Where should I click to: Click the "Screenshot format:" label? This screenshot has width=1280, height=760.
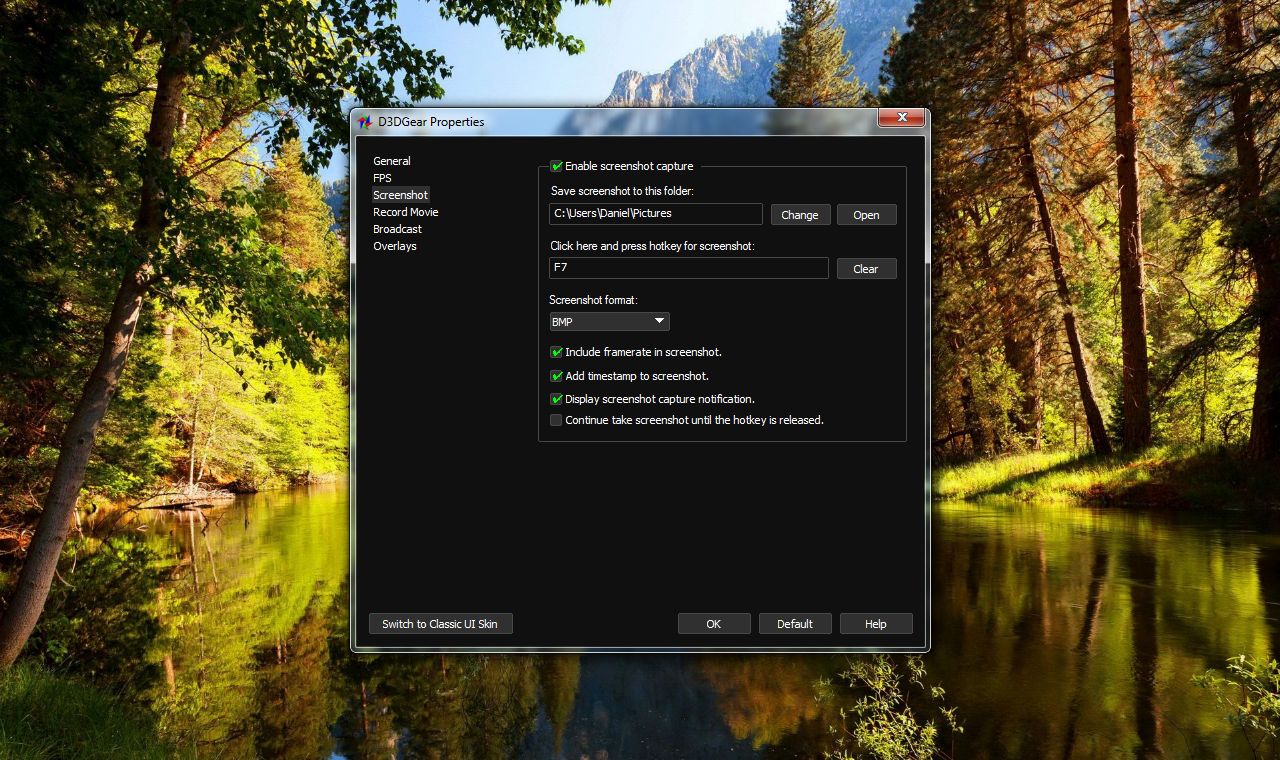tap(594, 300)
